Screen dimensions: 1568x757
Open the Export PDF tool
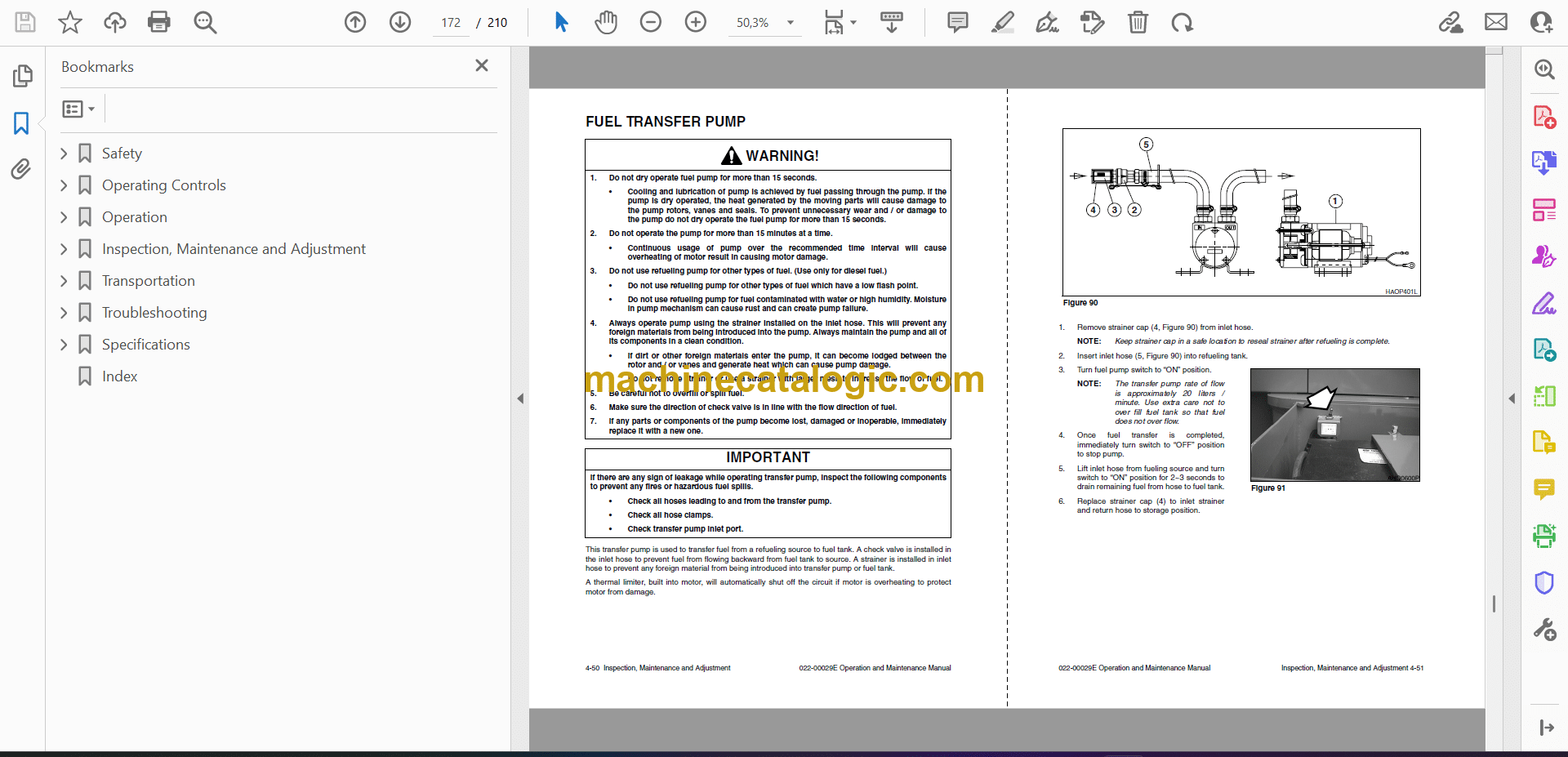(x=1544, y=163)
